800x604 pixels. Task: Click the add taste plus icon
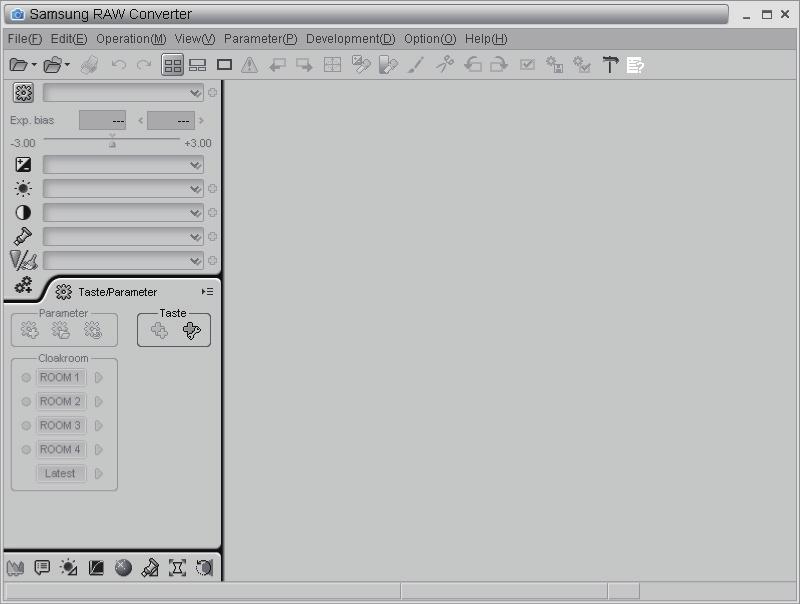point(159,331)
